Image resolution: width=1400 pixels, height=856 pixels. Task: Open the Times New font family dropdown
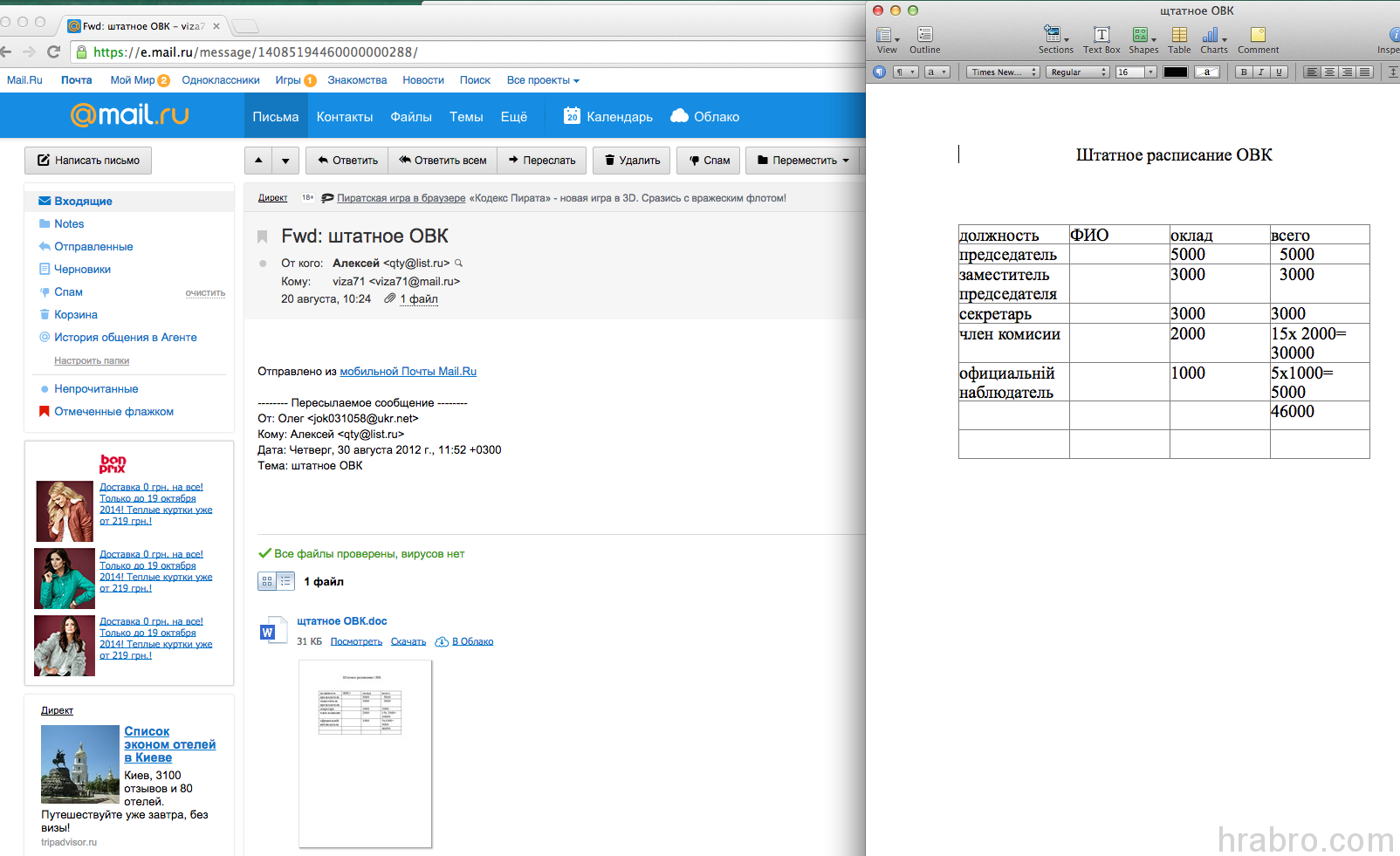pyautogui.click(x=1002, y=72)
